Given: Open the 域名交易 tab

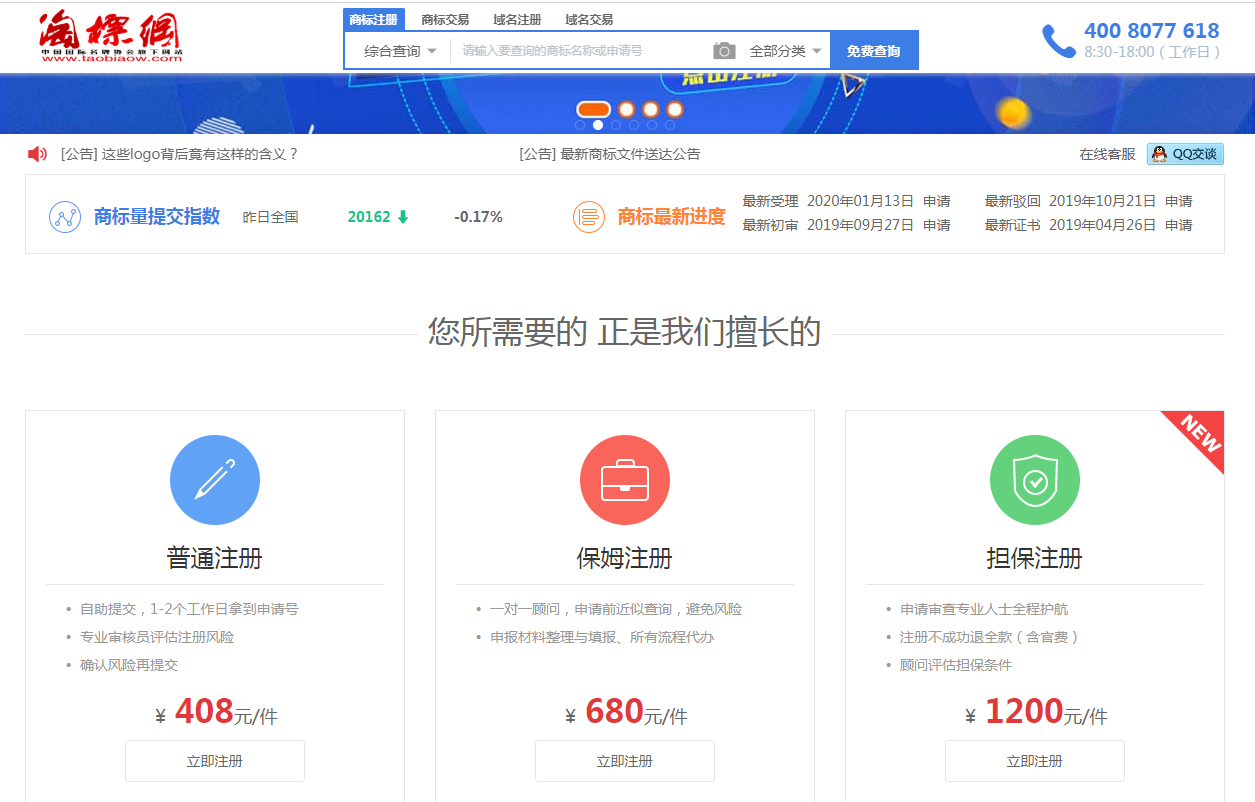Looking at the screenshot, I should (x=589, y=19).
